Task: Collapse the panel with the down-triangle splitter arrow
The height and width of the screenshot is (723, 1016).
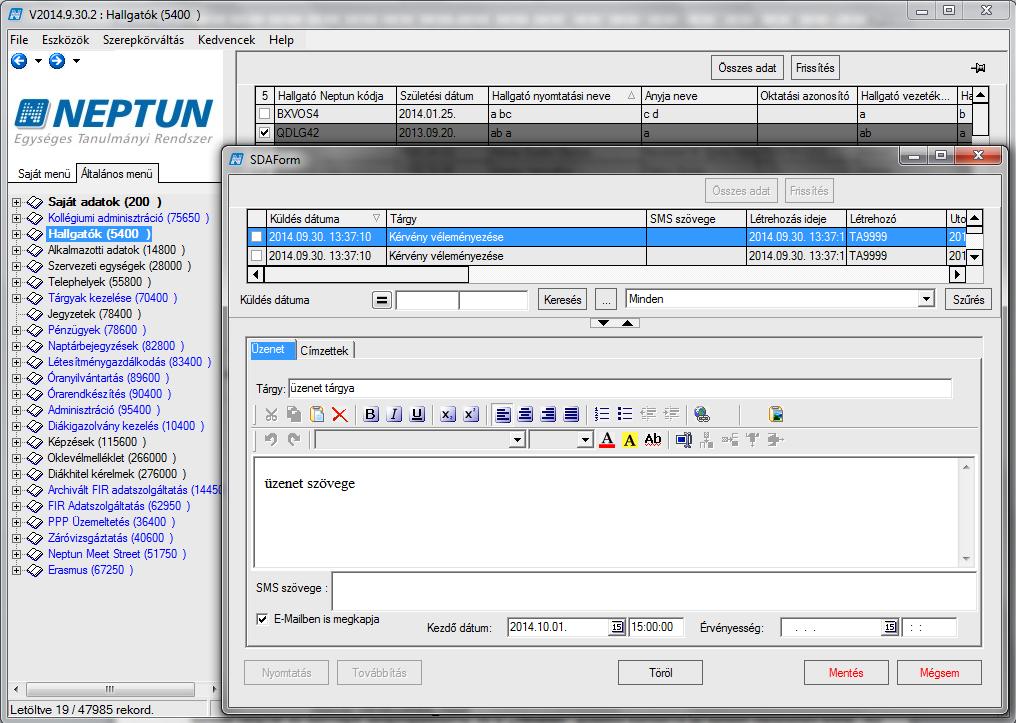Action: (x=603, y=323)
